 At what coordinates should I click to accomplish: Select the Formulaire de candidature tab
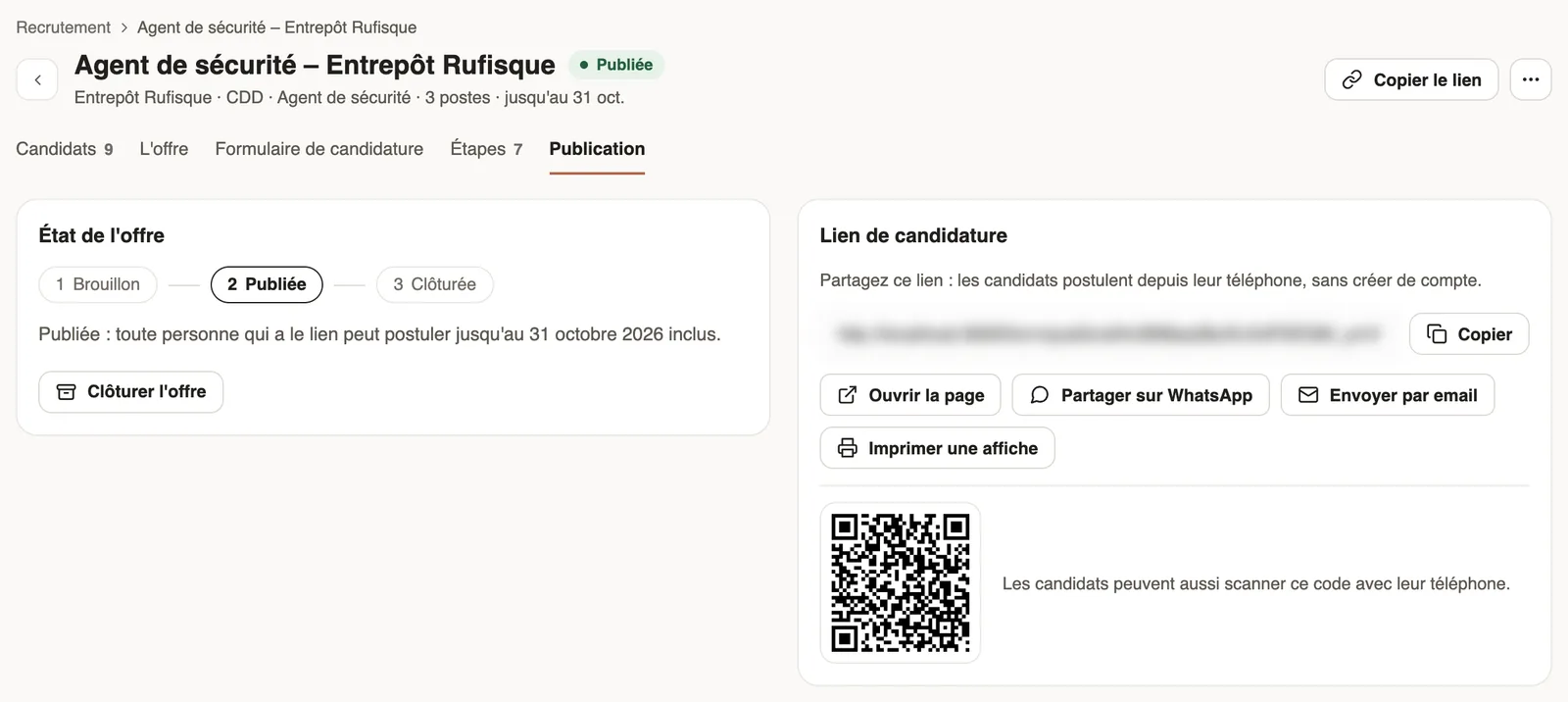[319, 149]
